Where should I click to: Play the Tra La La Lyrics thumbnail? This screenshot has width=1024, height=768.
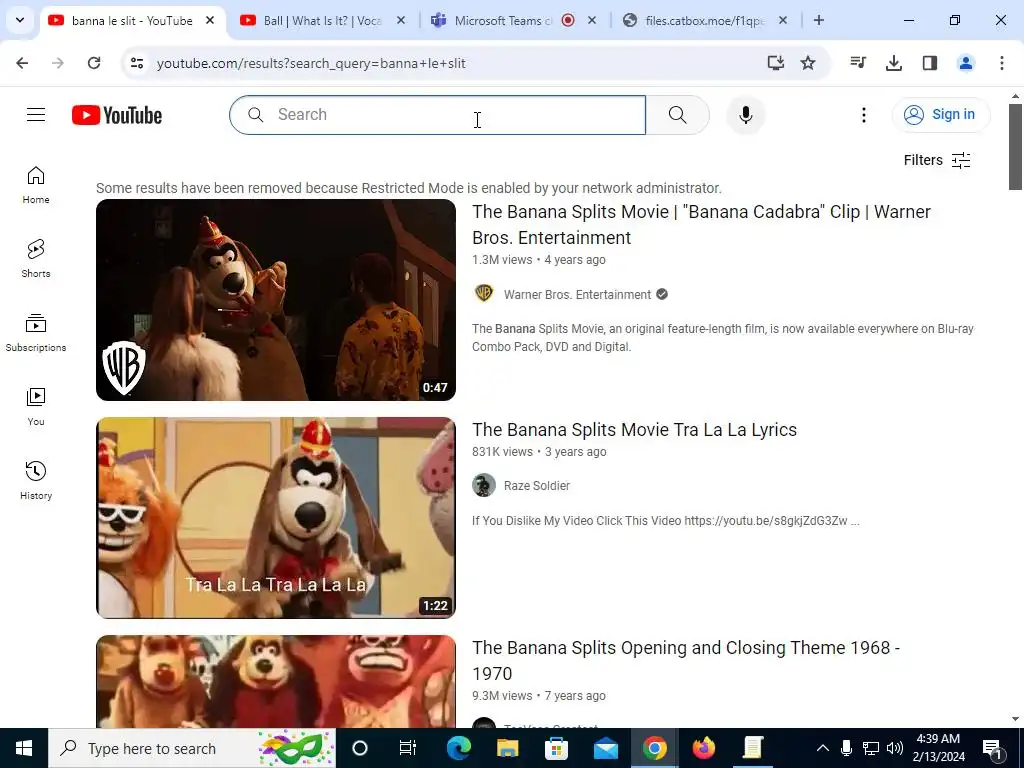[x=276, y=518]
